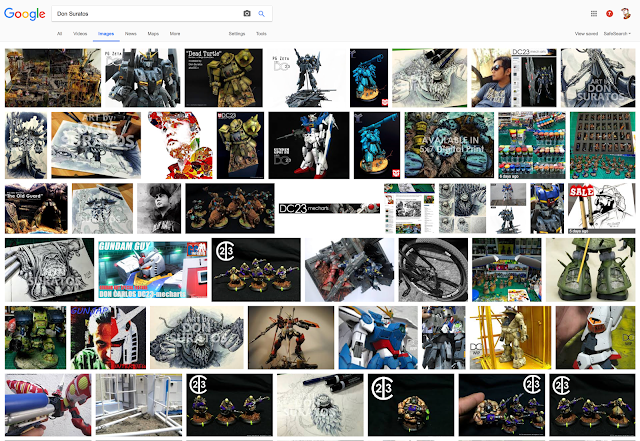Screen dimensions: 640x441
Task: Open the Dead Turtle Zaku thumbnail
Action: (x=224, y=78)
